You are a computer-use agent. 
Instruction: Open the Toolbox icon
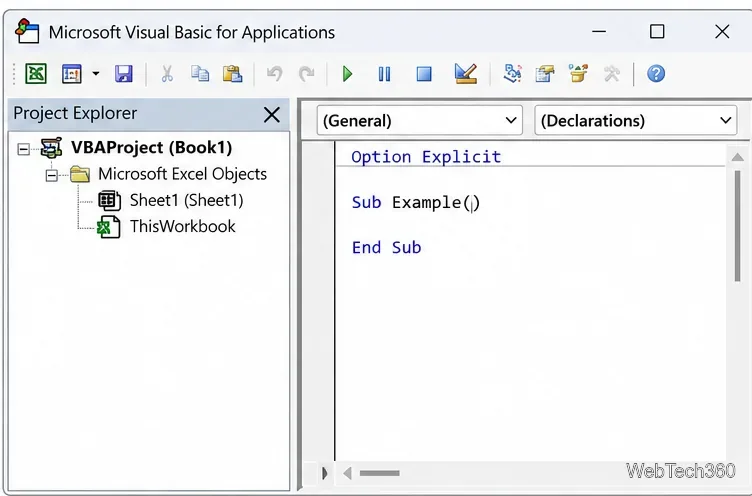(x=611, y=74)
